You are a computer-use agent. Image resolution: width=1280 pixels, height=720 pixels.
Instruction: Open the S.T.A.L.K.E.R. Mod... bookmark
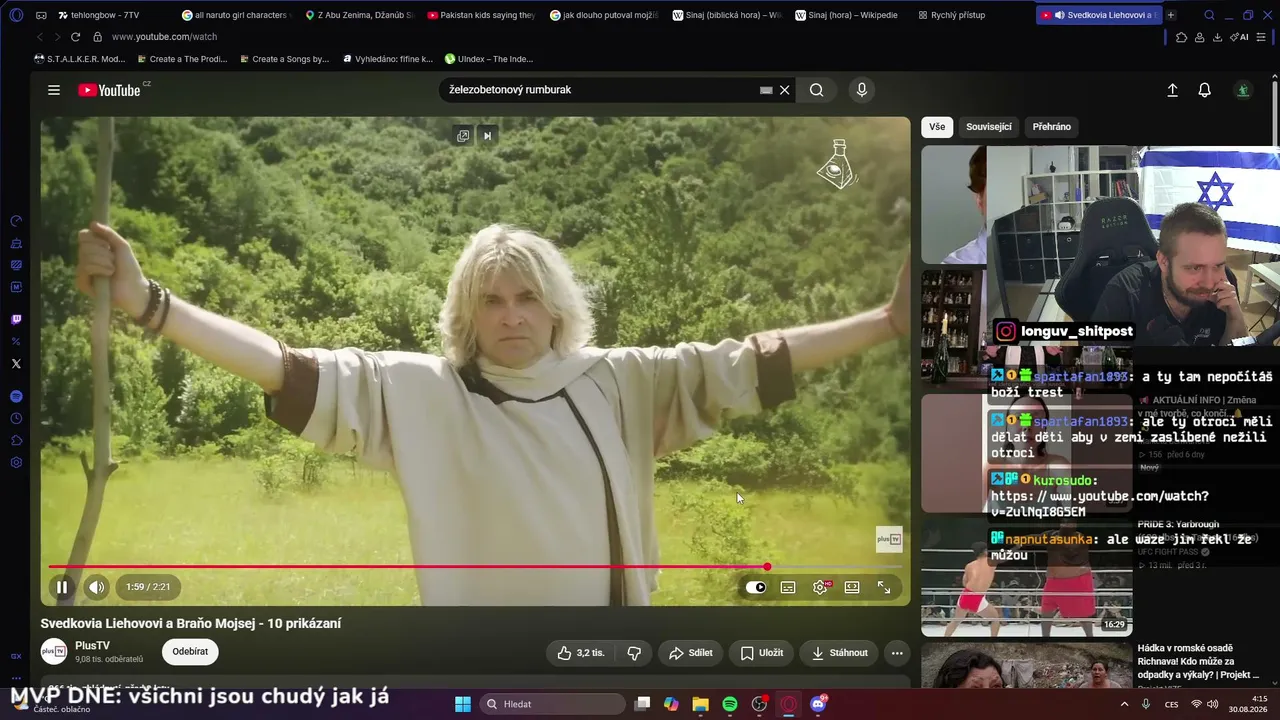point(80,59)
